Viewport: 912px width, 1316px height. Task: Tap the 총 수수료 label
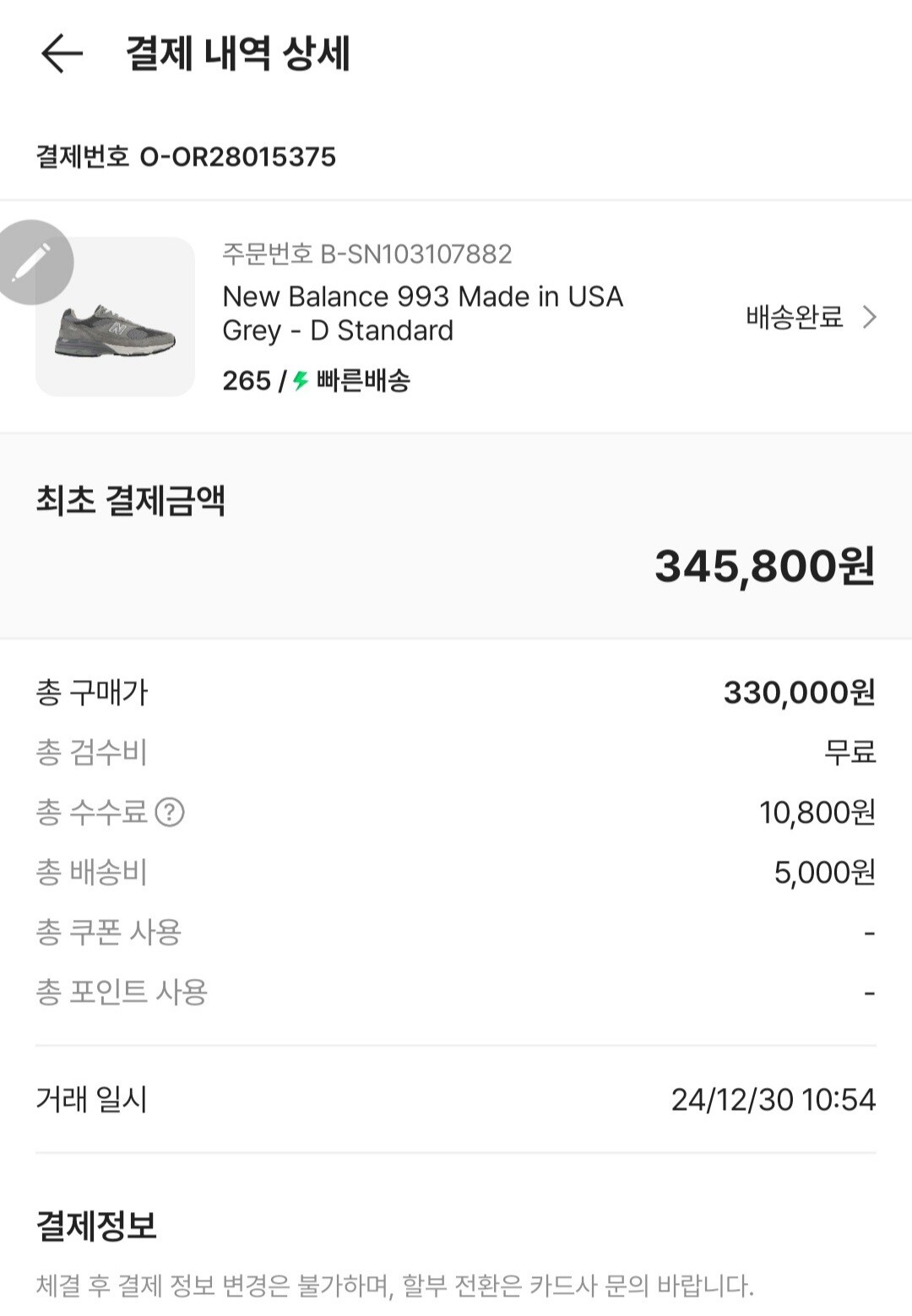[91, 813]
